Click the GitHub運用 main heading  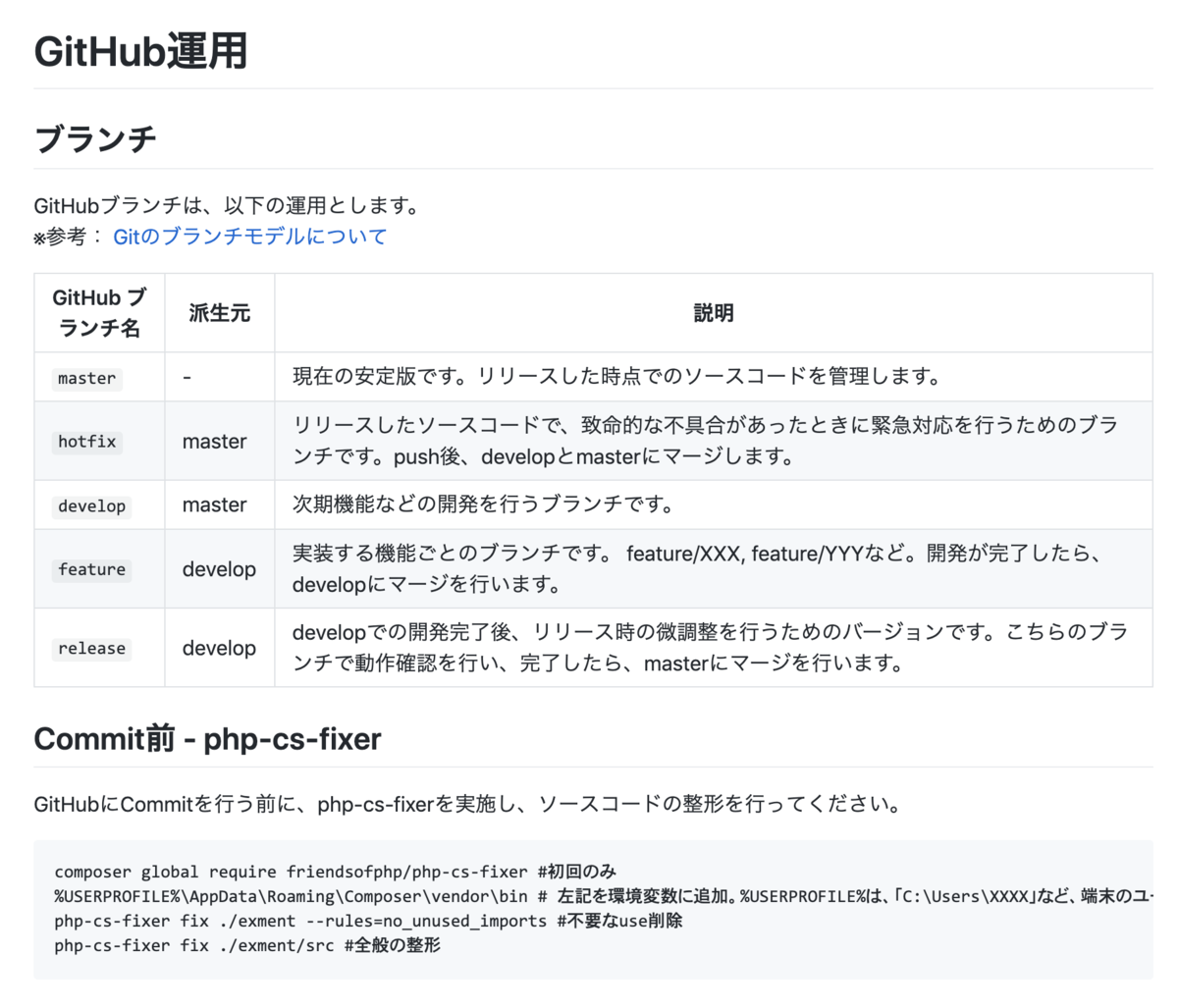click(140, 51)
